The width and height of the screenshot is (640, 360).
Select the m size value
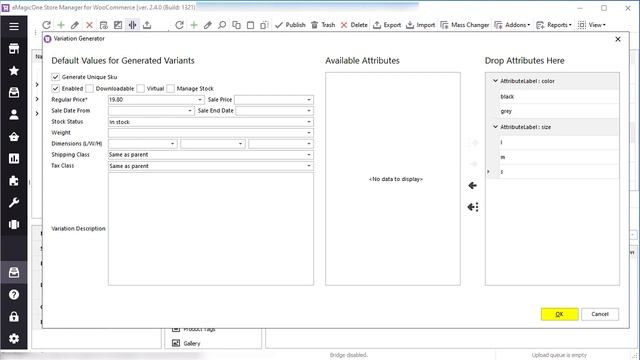(559, 157)
